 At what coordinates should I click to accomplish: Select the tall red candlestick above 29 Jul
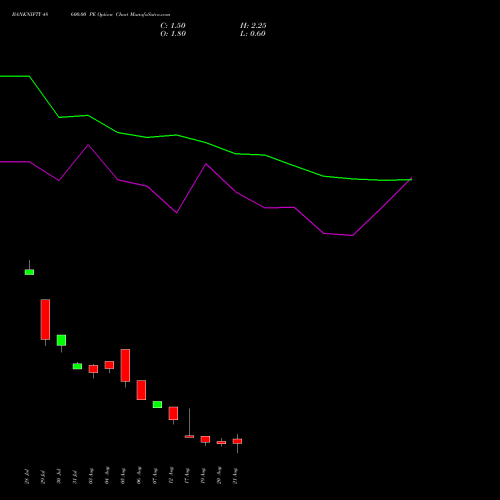tap(45, 319)
